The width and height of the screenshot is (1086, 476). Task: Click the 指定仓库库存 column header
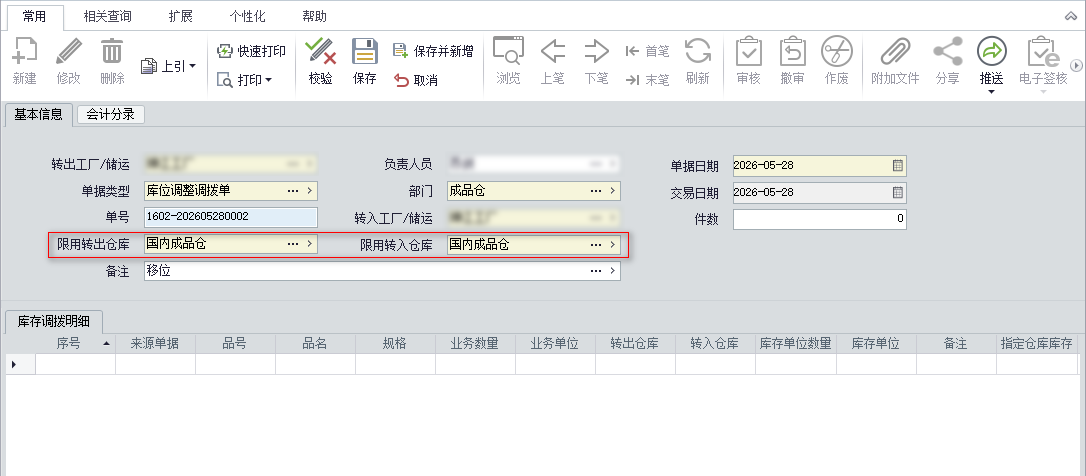(1037, 344)
